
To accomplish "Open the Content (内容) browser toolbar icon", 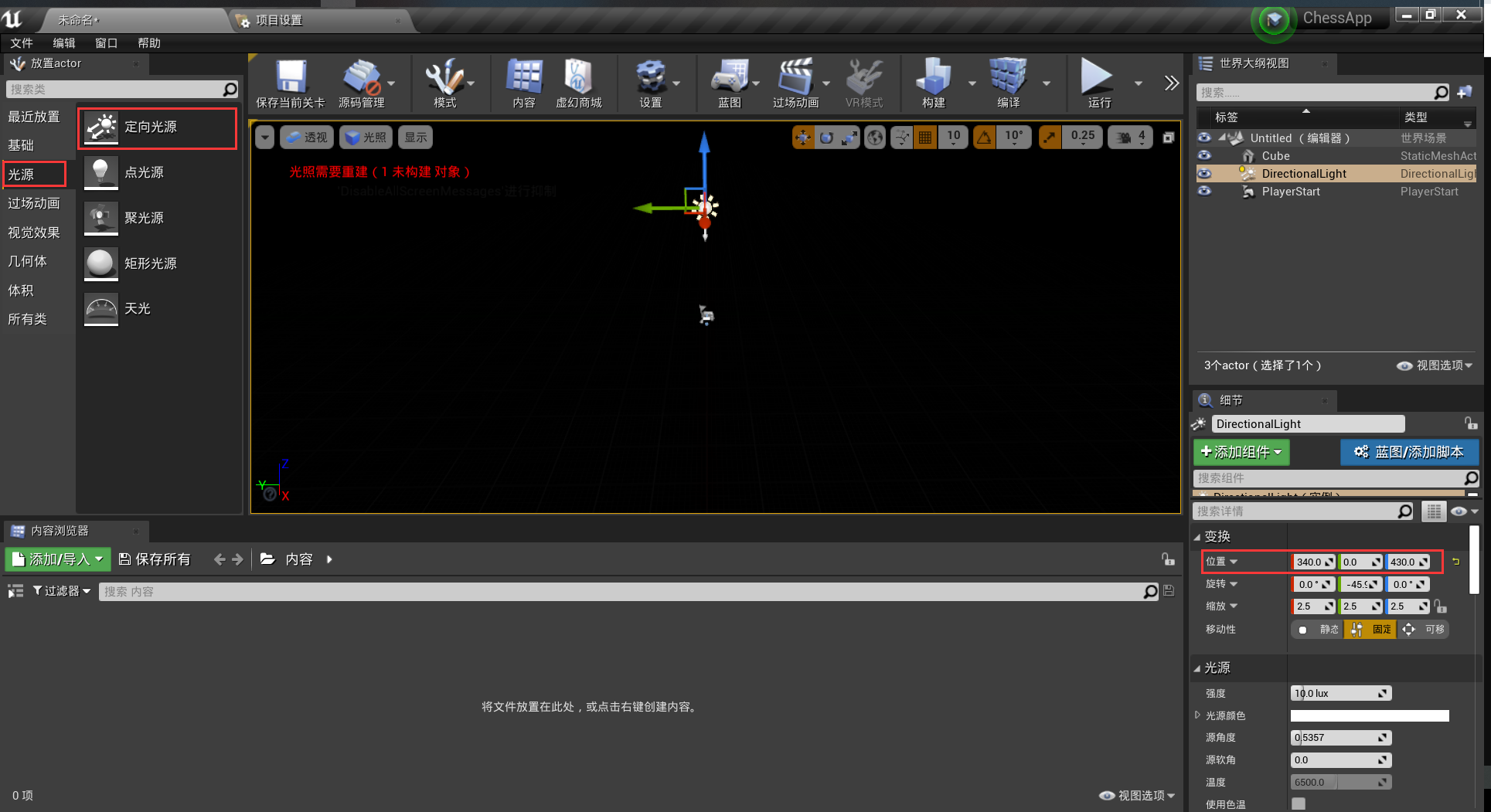I will click(523, 77).
